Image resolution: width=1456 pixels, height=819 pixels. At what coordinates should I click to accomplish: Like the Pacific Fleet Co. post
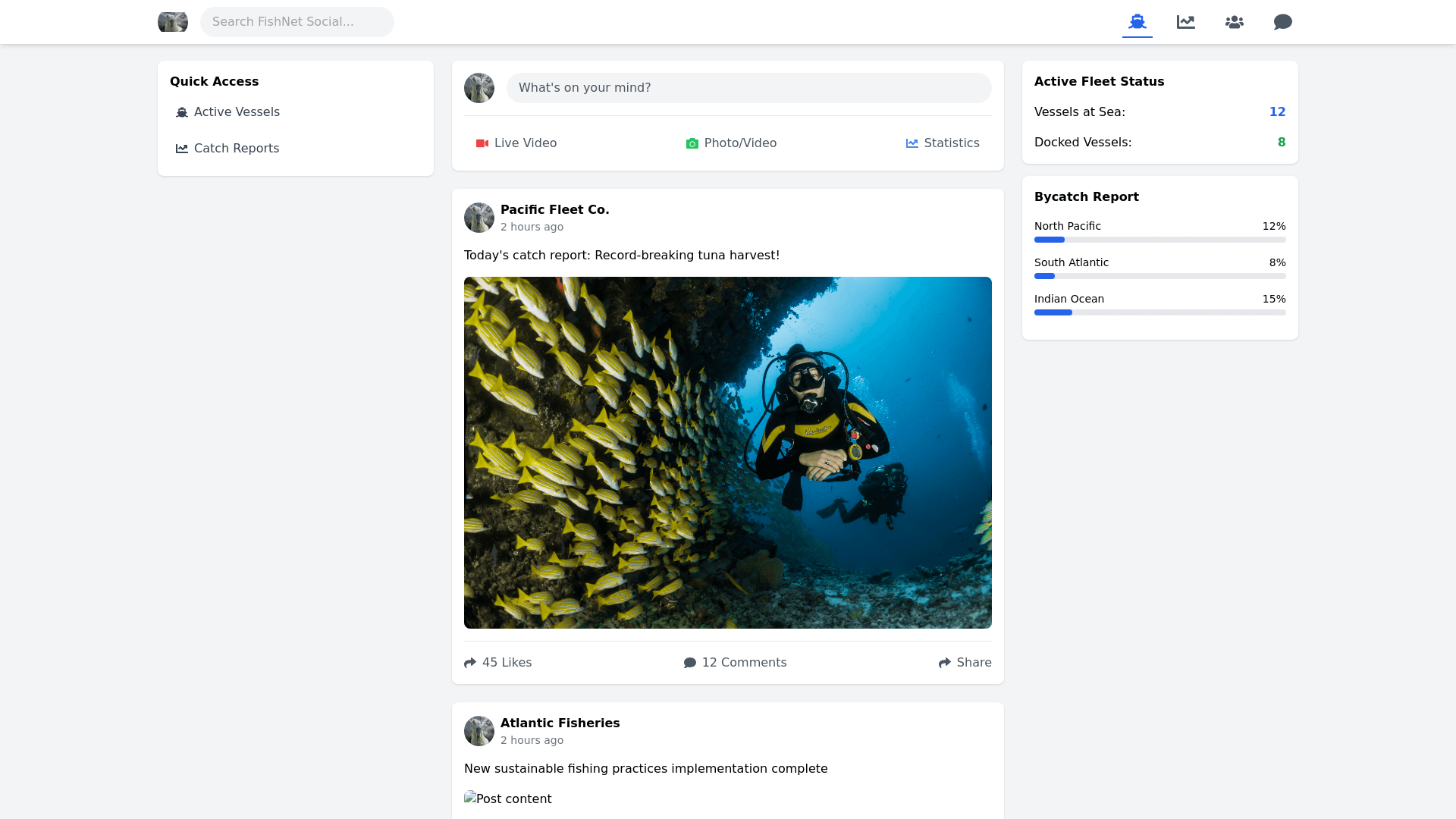pos(498,663)
